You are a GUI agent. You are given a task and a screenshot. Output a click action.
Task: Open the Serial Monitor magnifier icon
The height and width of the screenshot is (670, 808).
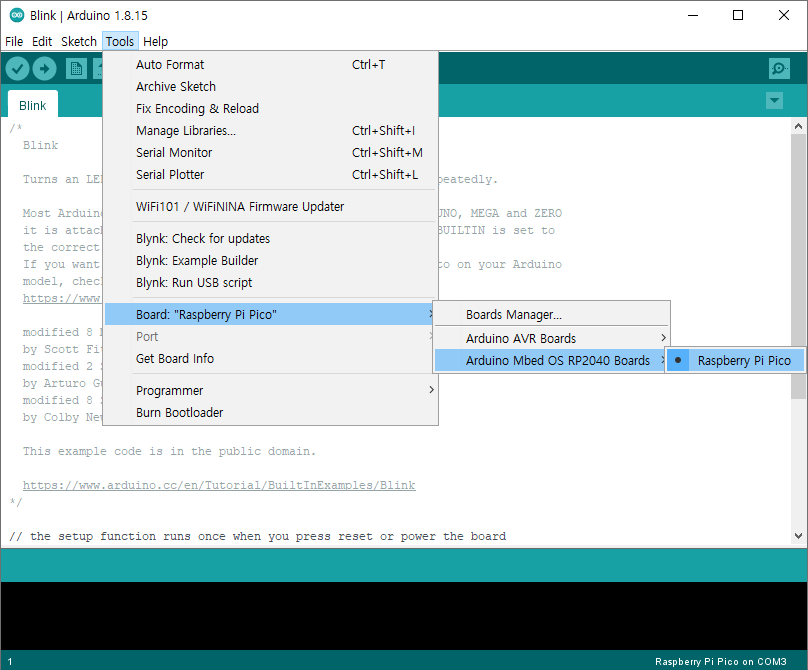click(x=779, y=69)
